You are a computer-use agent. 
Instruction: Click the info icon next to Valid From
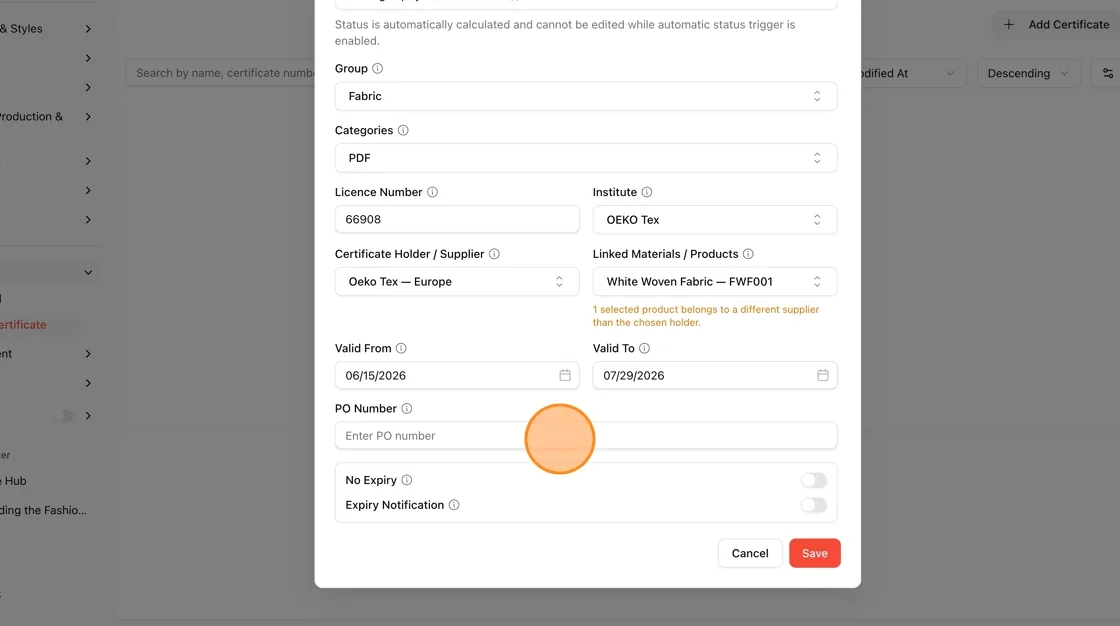tap(401, 348)
